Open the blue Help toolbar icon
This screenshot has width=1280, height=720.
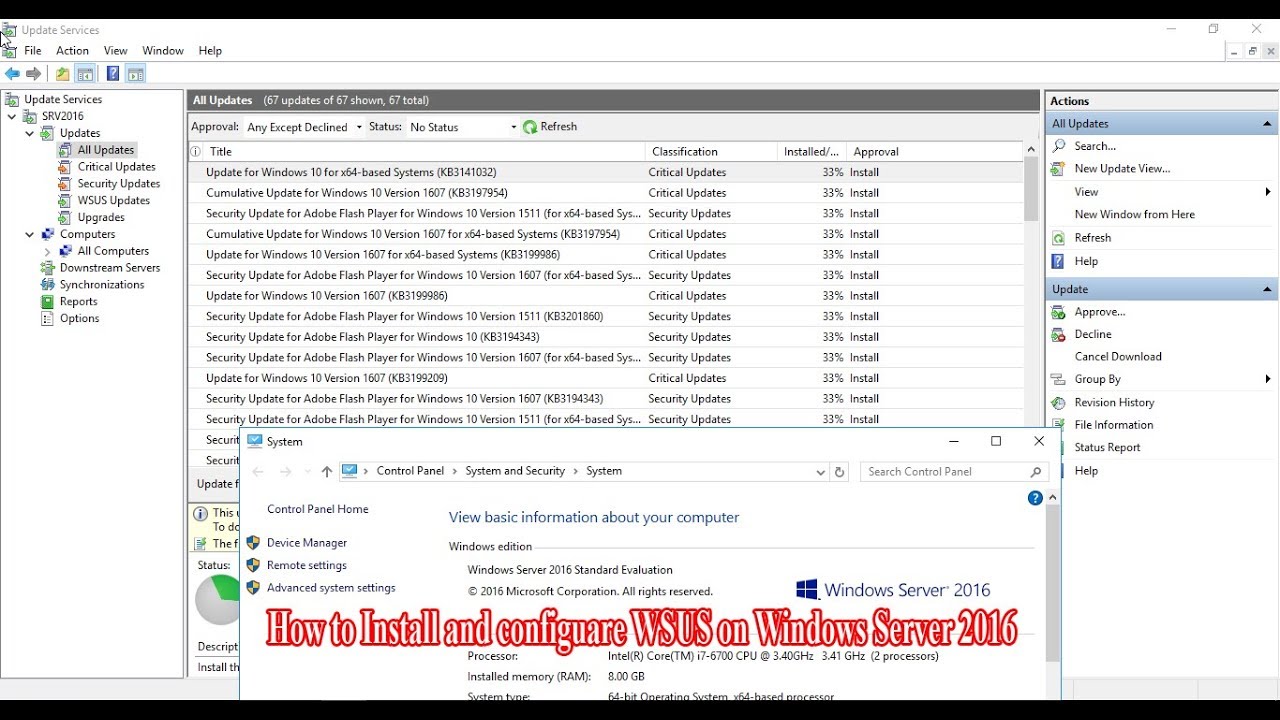point(113,74)
